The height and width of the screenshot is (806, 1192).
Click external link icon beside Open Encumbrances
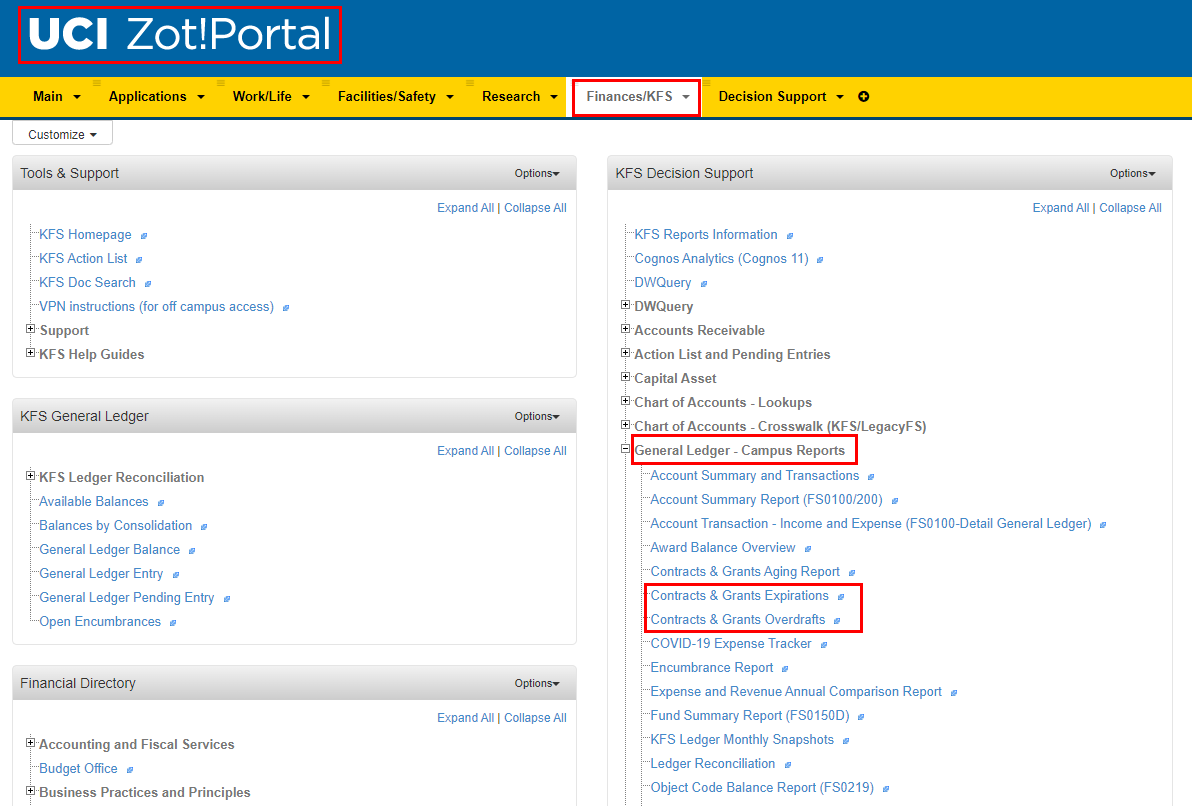click(173, 623)
